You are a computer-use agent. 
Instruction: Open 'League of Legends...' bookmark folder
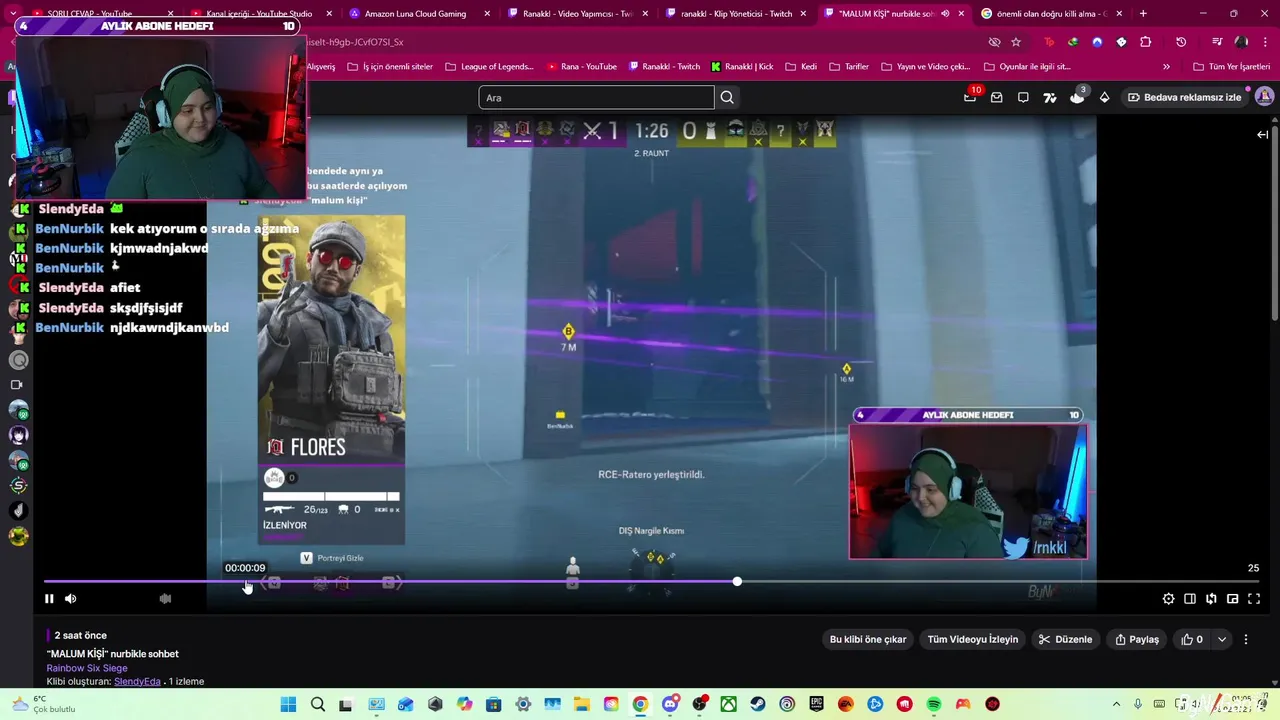490,67
